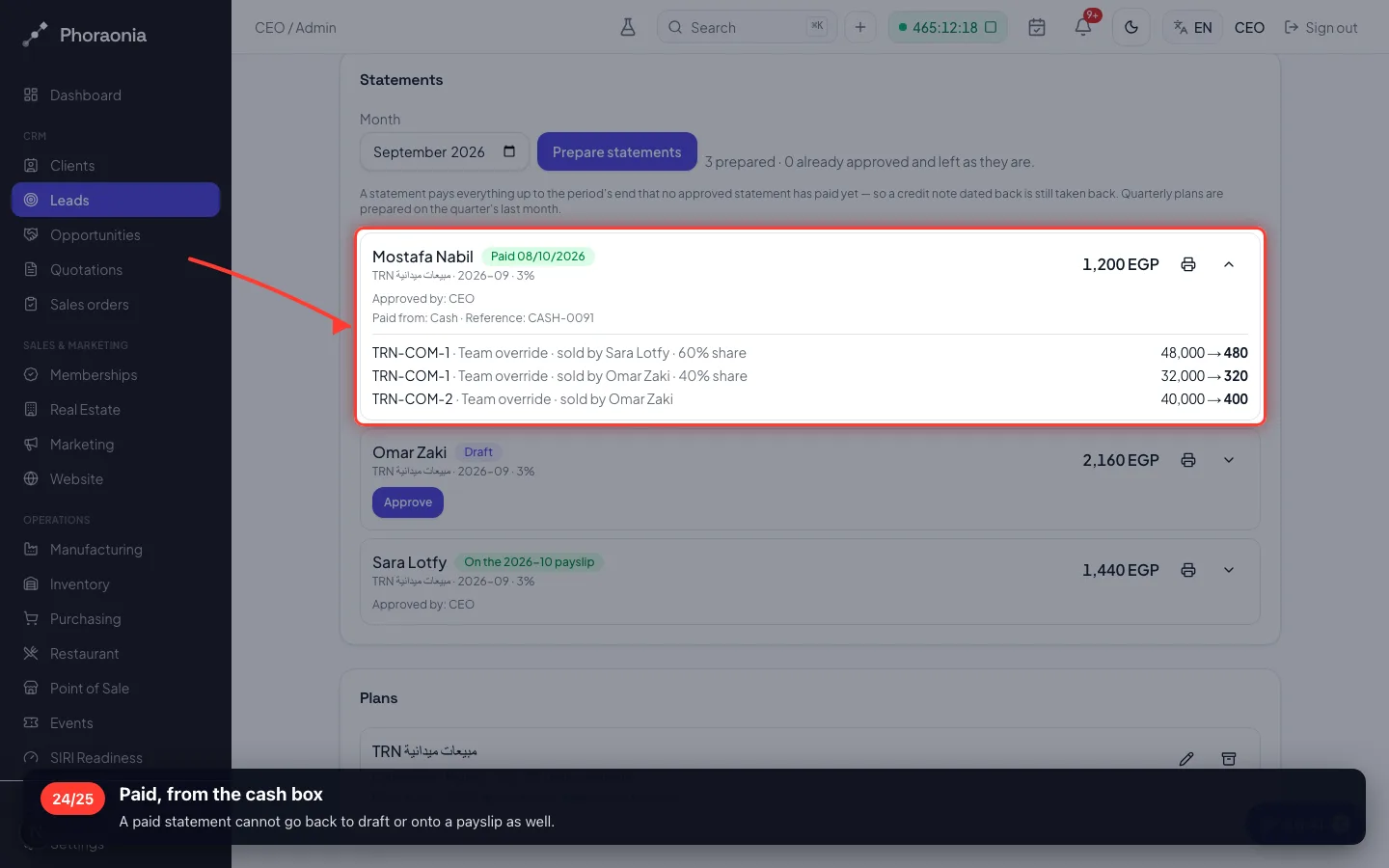Focus the Search field
Image resolution: width=1389 pixels, height=868 pixels.
point(747,27)
